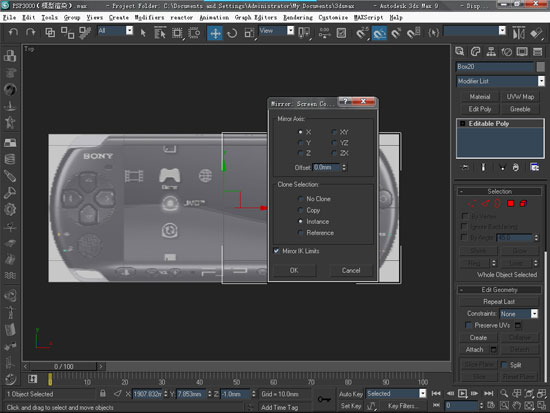The height and width of the screenshot is (413, 550).
Task: Select the Z mirror axis radio
Action: pyautogui.click(x=300, y=153)
